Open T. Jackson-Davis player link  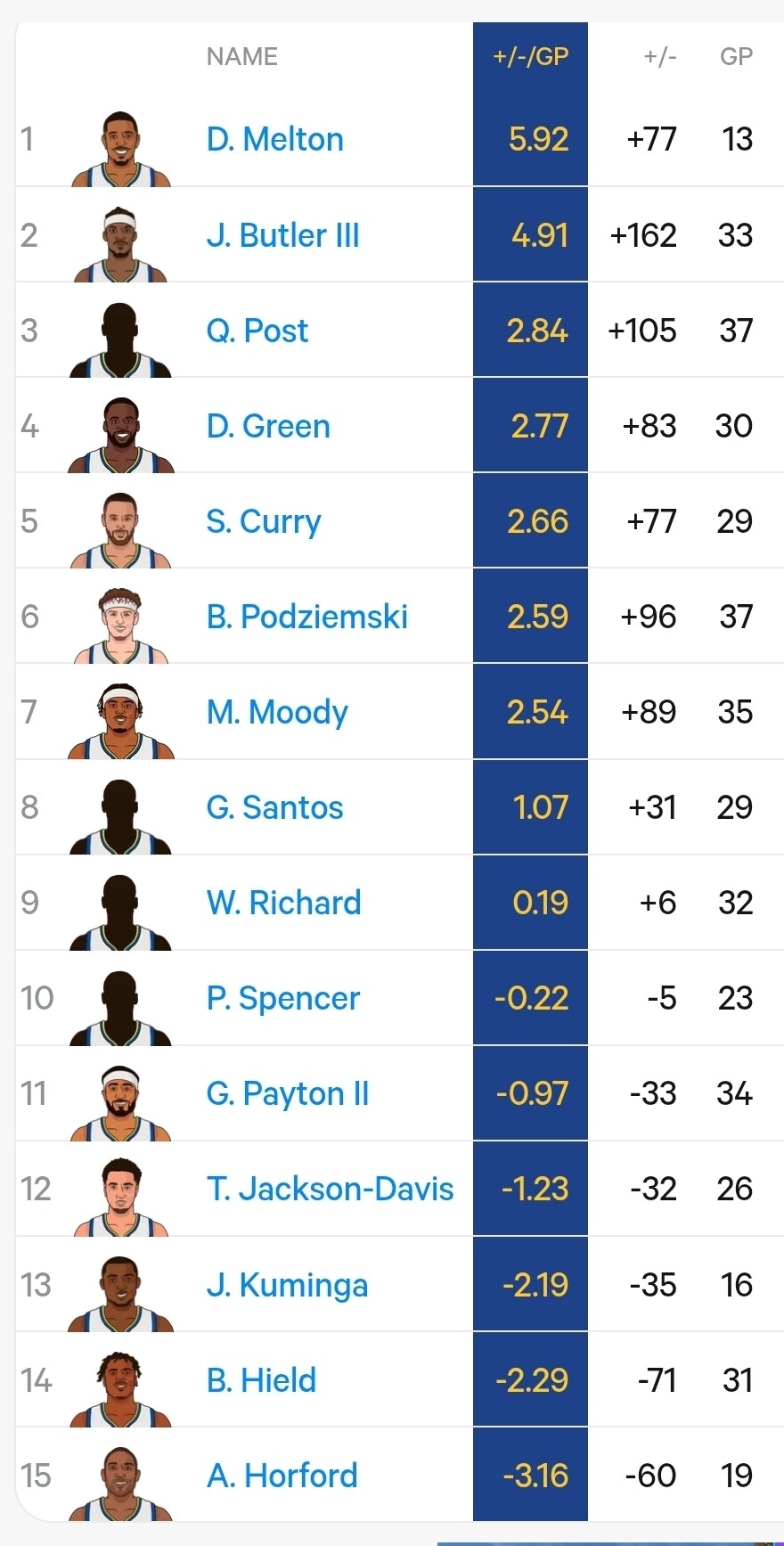[331, 1189]
